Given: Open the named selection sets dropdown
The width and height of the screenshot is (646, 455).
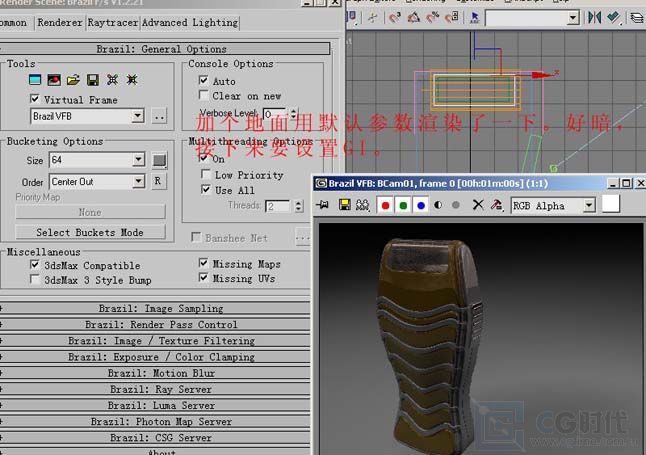Looking at the screenshot, I should click(573, 18).
